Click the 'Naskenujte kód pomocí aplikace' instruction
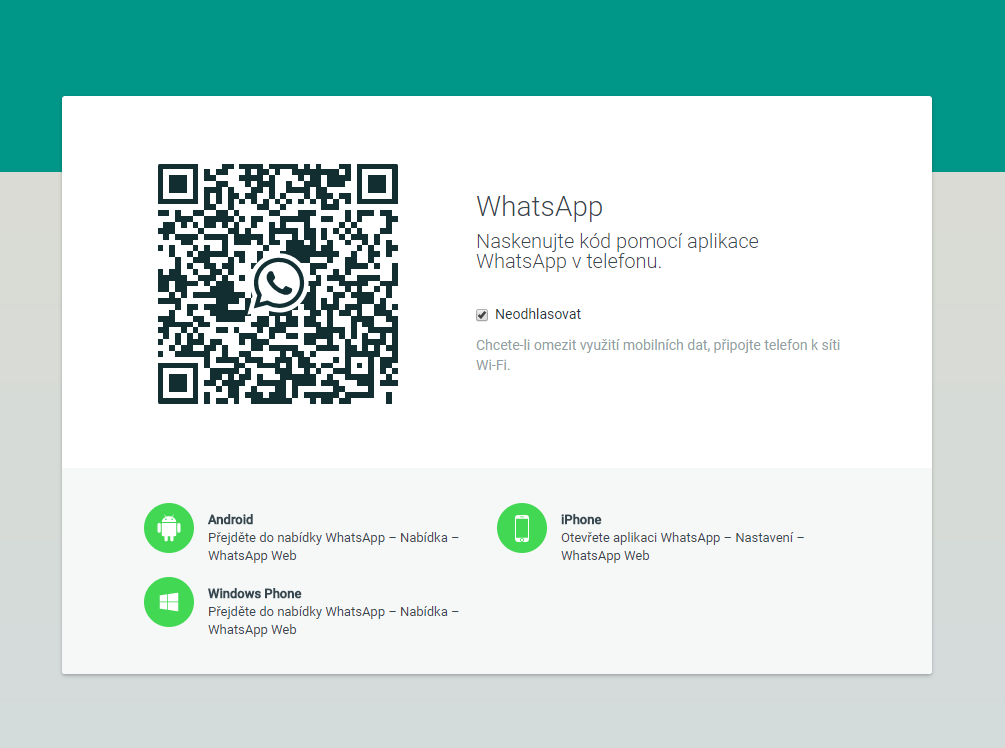1005x748 pixels. pos(617,251)
